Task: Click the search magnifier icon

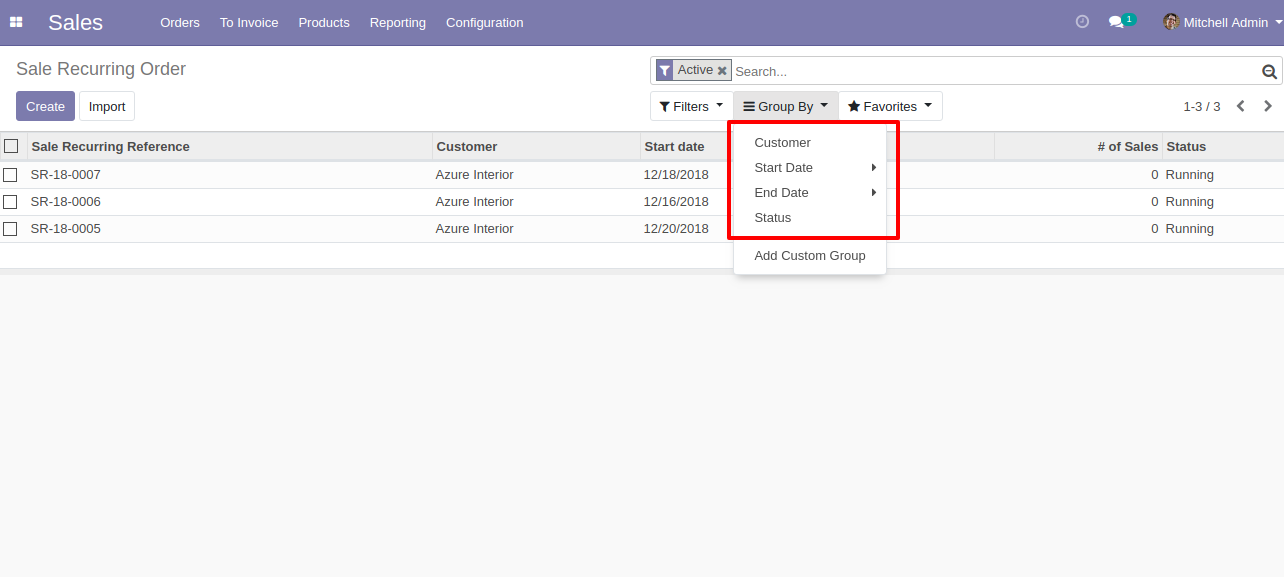Action: [1269, 71]
